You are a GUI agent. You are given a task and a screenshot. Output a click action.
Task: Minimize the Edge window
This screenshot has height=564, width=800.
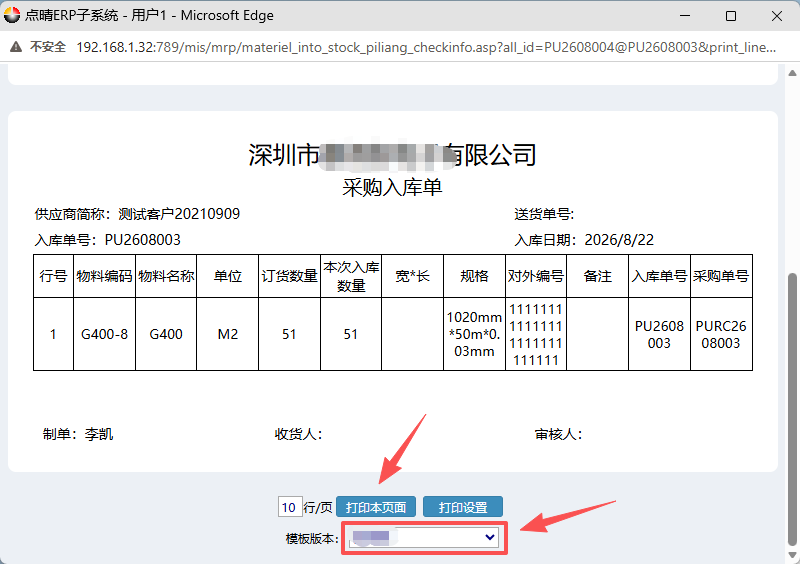pyautogui.click(x=685, y=16)
